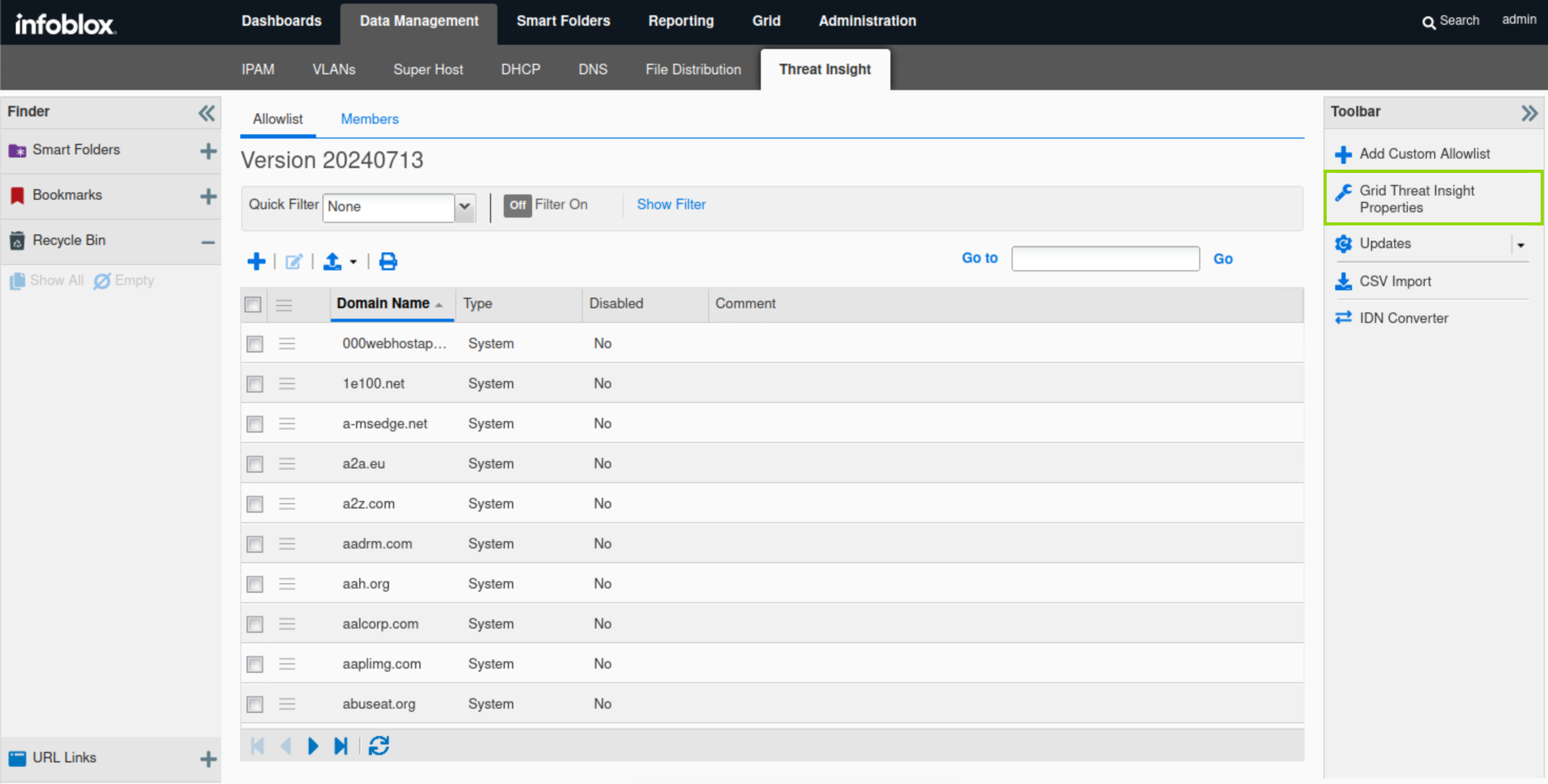Click into the Go to input field
1548x784 pixels.
[x=1104, y=258]
